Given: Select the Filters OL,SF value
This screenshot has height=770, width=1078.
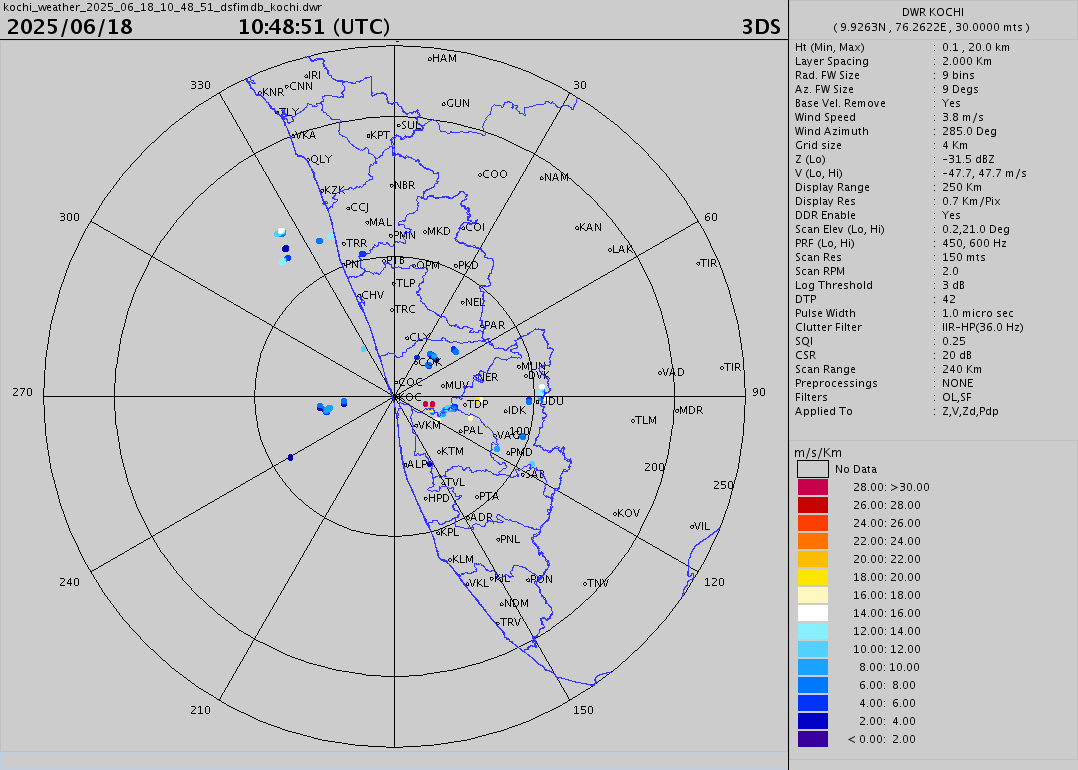Looking at the screenshot, I should [957, 397].
